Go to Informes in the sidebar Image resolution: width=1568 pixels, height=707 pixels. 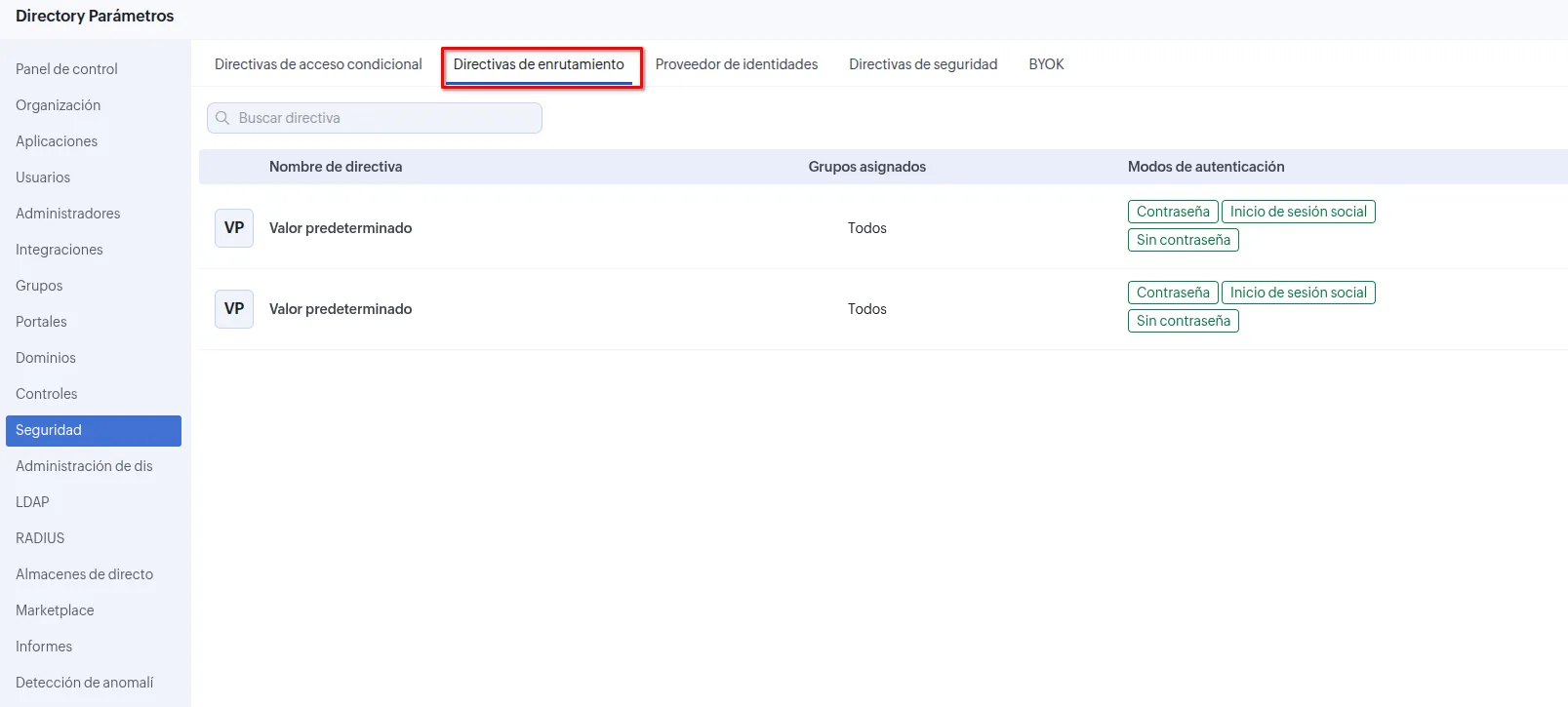pyautogui.click(x=44, y=647)
